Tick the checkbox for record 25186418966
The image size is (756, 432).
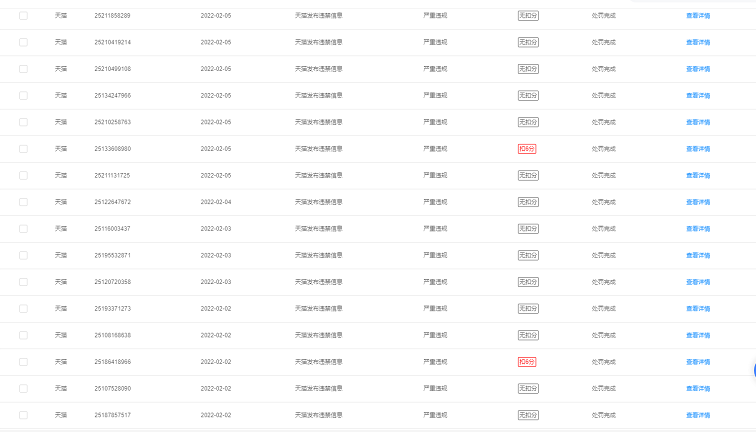point(23,362)
